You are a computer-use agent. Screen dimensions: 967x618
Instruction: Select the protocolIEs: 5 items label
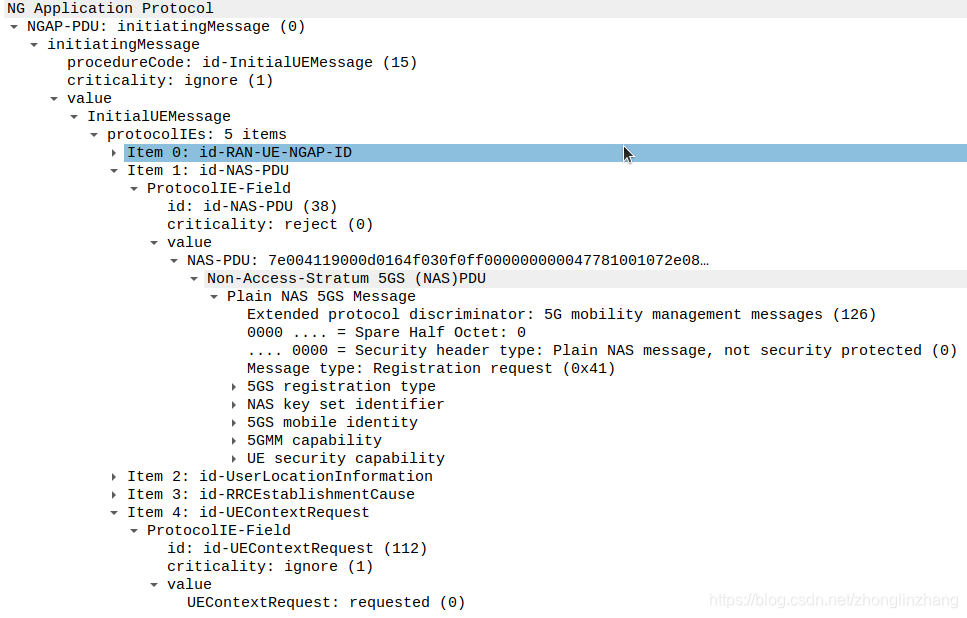197,134
